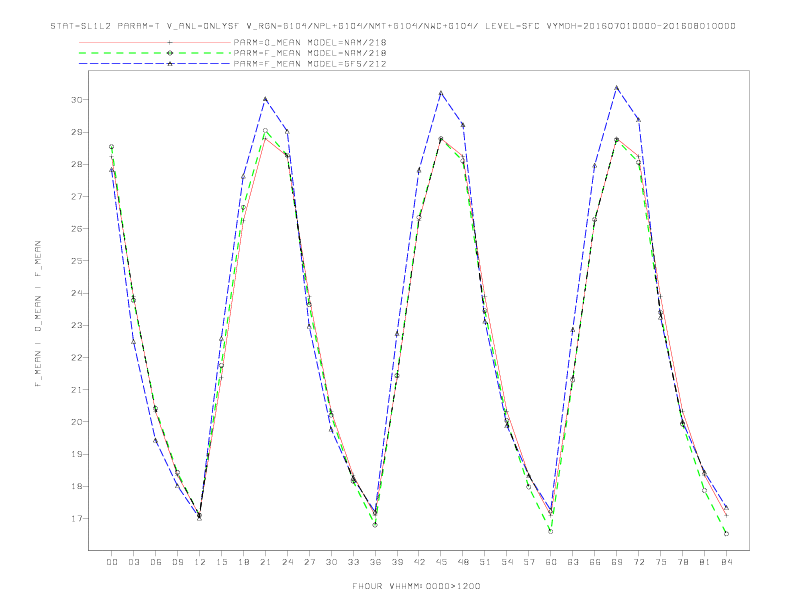Screen dimensions: 792x612
Task: Click x-axis forecast hour label 18
Action: pyautogui.click(x=243, y=562)
